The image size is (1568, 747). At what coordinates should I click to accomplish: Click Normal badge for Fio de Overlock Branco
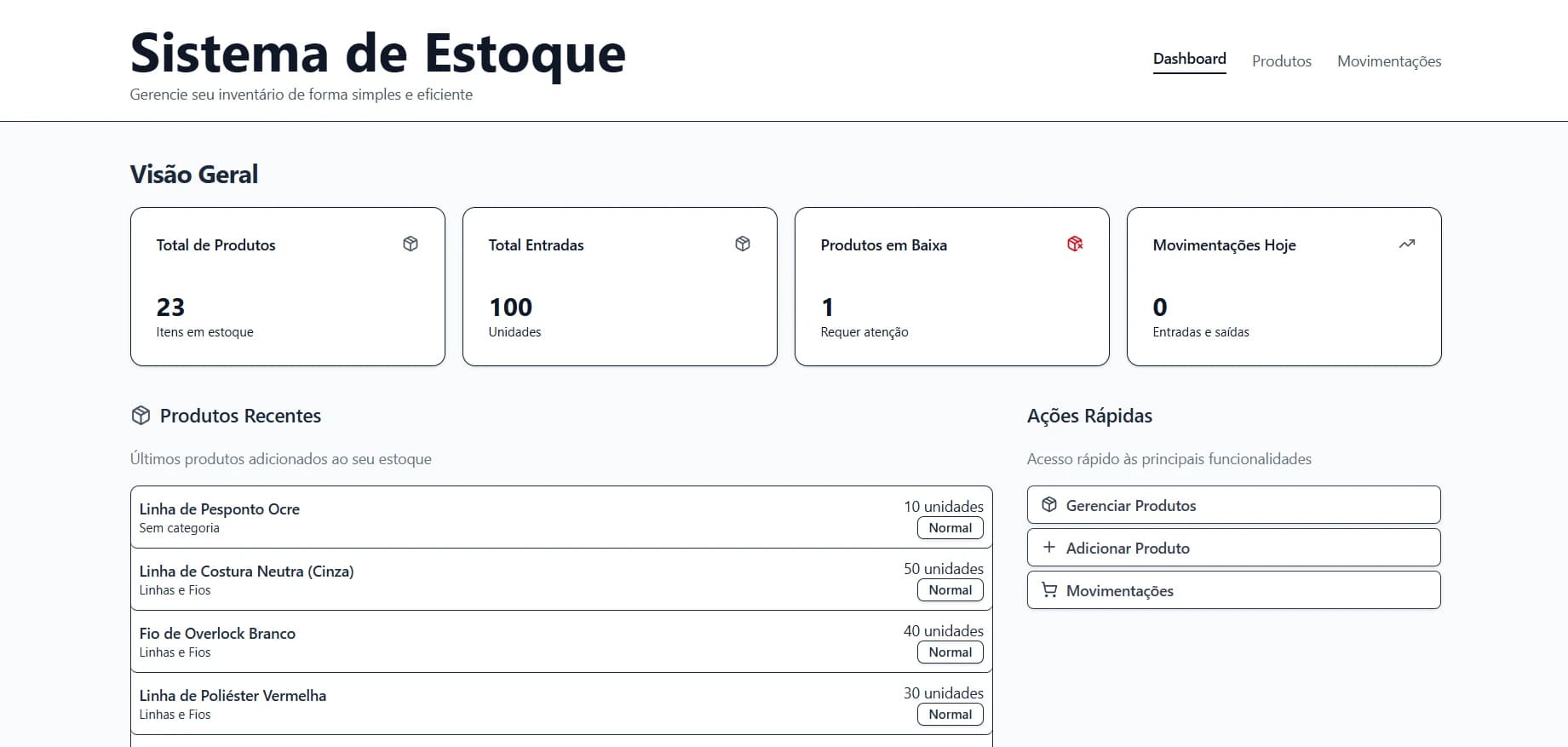(951, 652)
